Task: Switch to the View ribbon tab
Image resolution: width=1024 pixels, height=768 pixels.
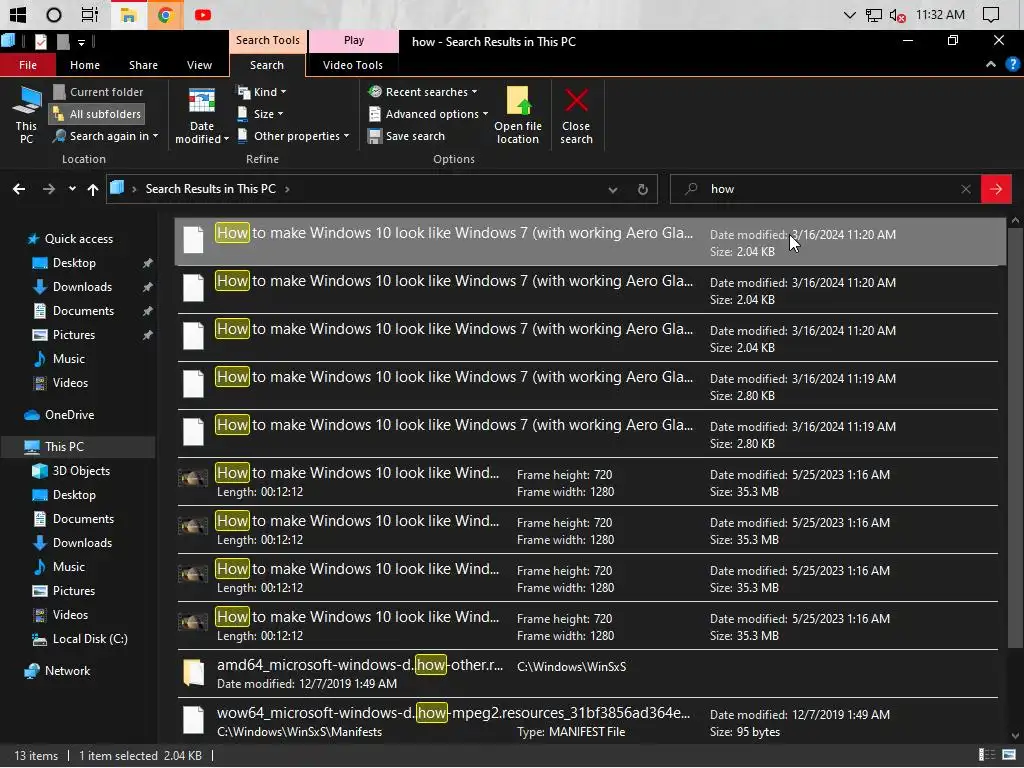Action: pos(199,65)
